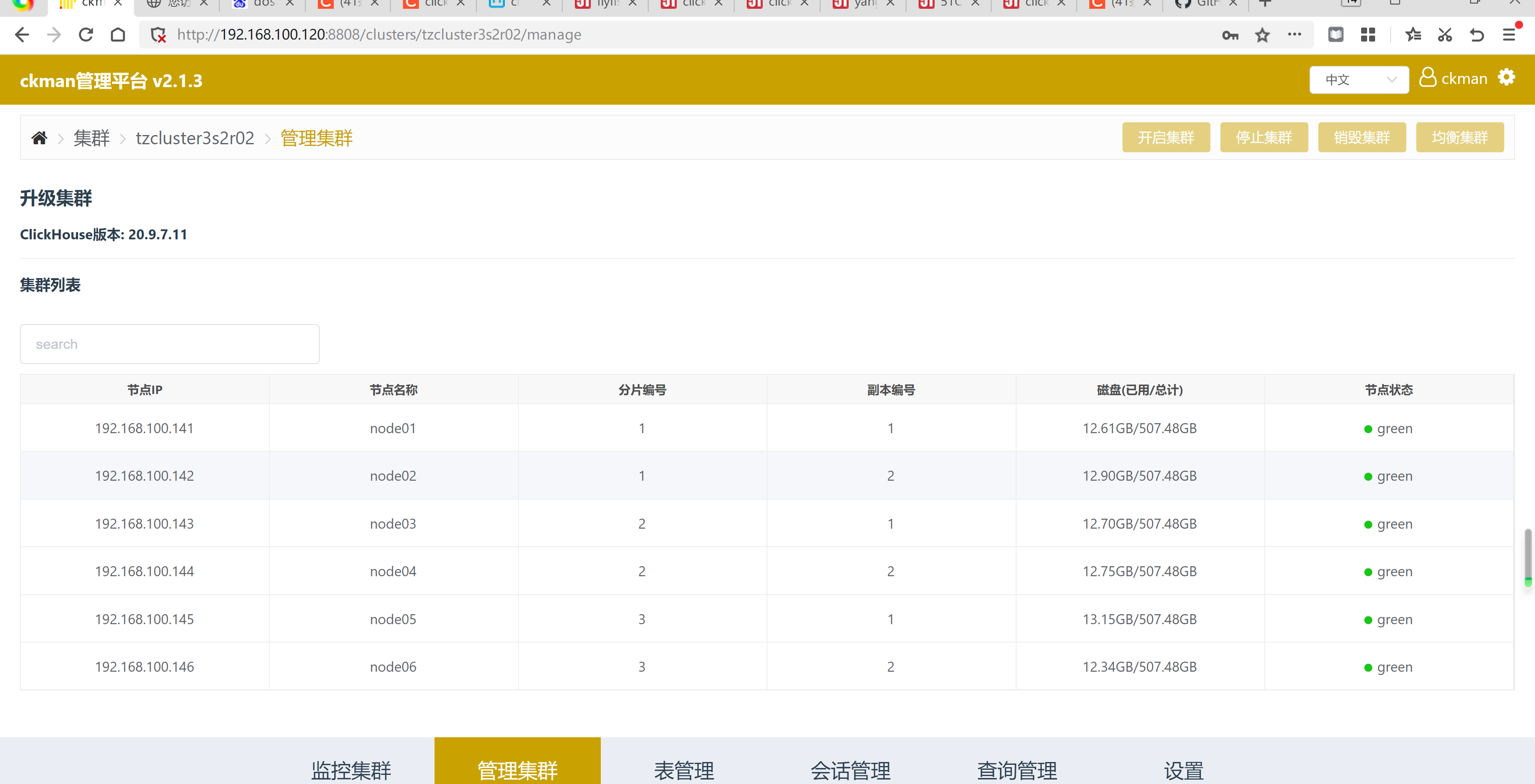Click the 销毁集群 button
The width and height of the screenshot is (1535, 784).
pos(1362,137)
